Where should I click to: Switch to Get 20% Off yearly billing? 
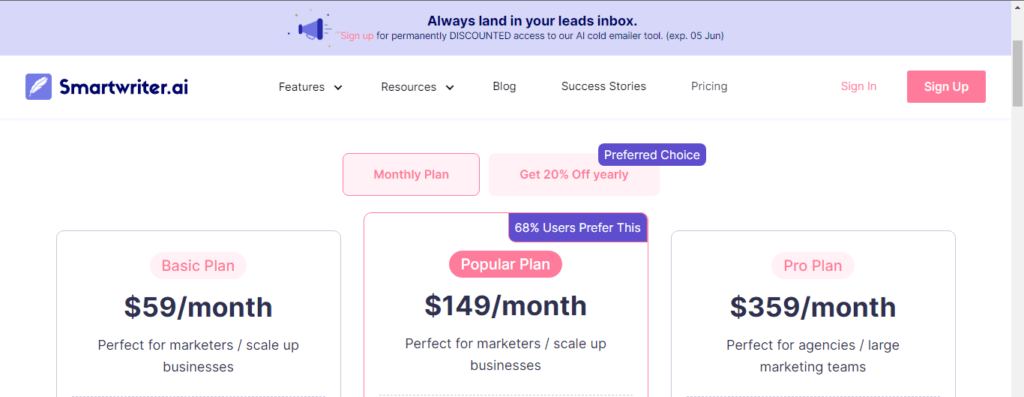click(x=574, y=174)
